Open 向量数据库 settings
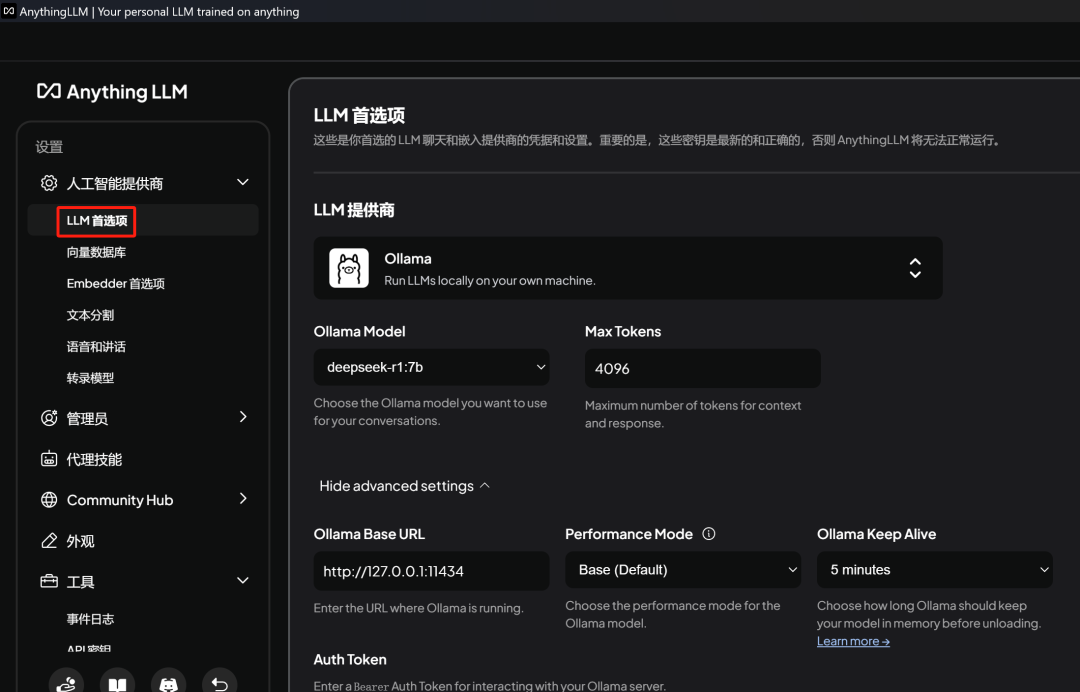This screenshot has height=692, width=1080. tap(96, 252)
